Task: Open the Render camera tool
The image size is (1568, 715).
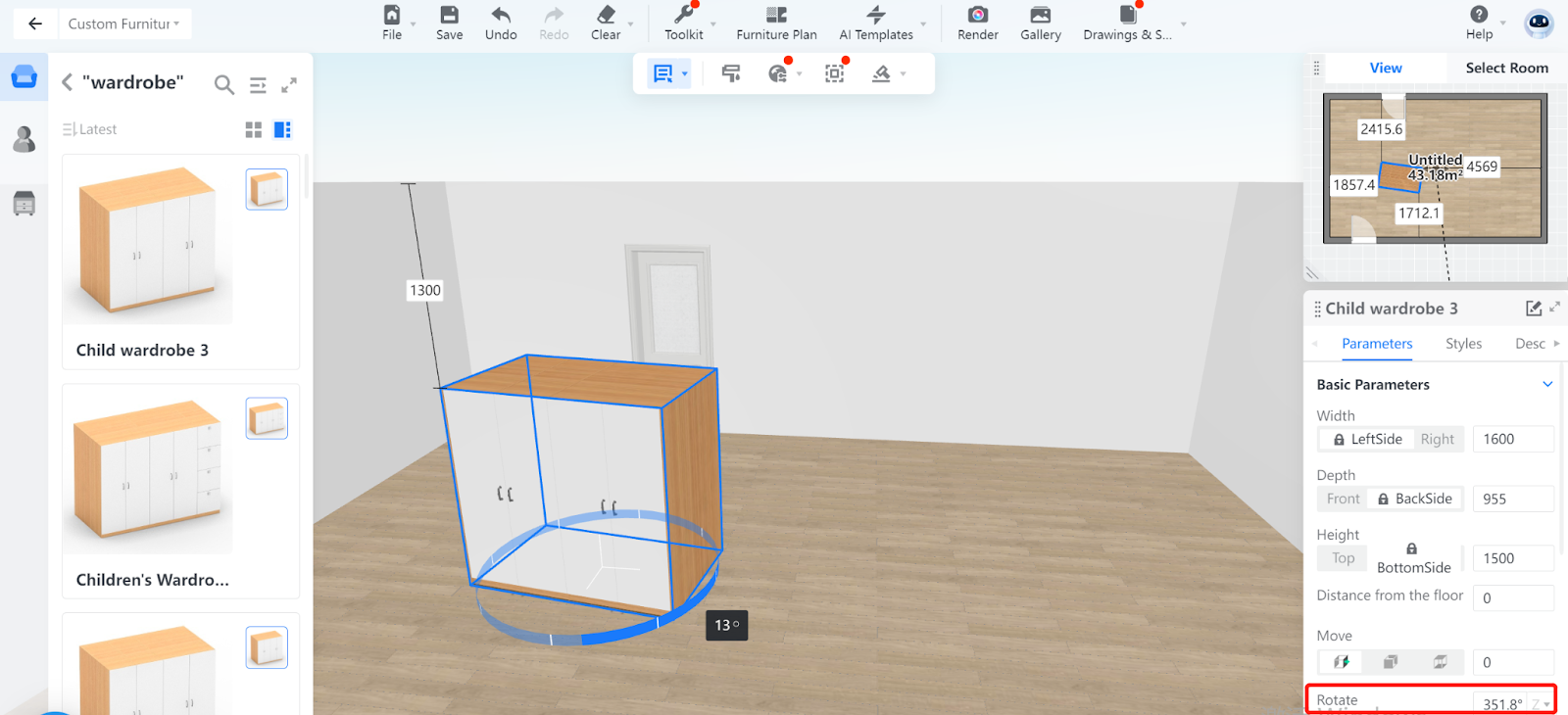Action: (977, 23)
